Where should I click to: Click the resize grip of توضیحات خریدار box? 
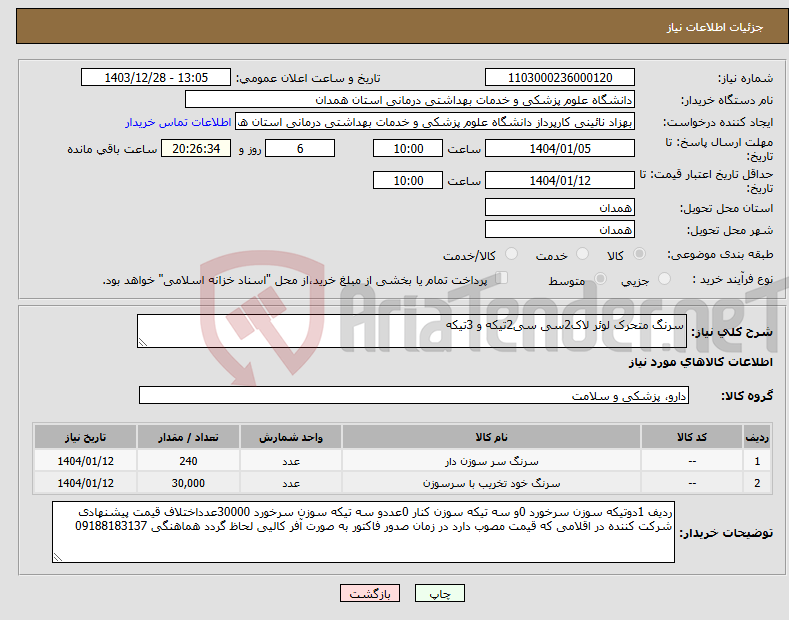tap(58, 558)
